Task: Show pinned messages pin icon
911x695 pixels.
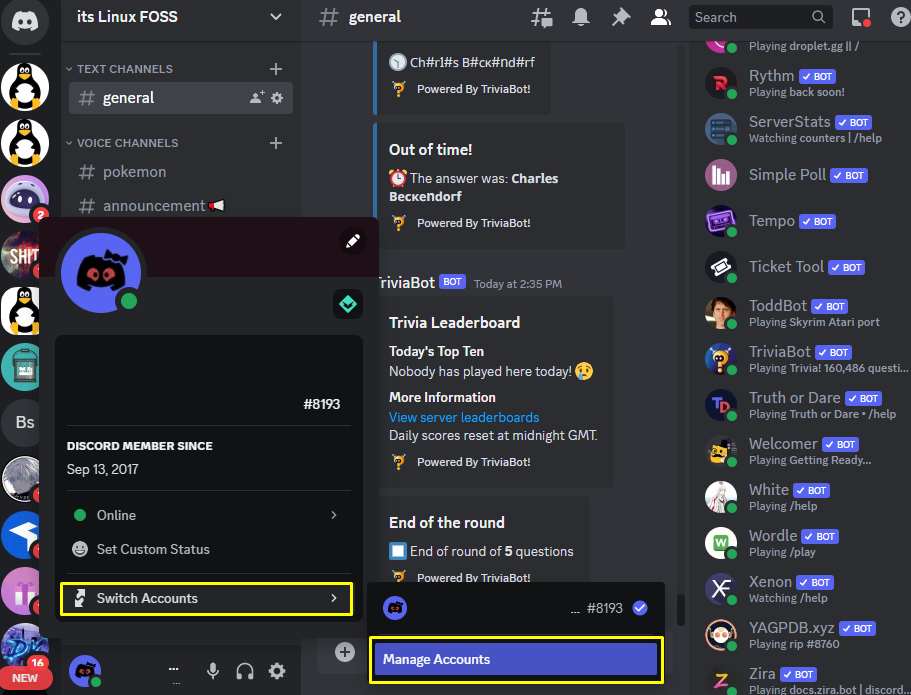Action: (x=621, y=17)
